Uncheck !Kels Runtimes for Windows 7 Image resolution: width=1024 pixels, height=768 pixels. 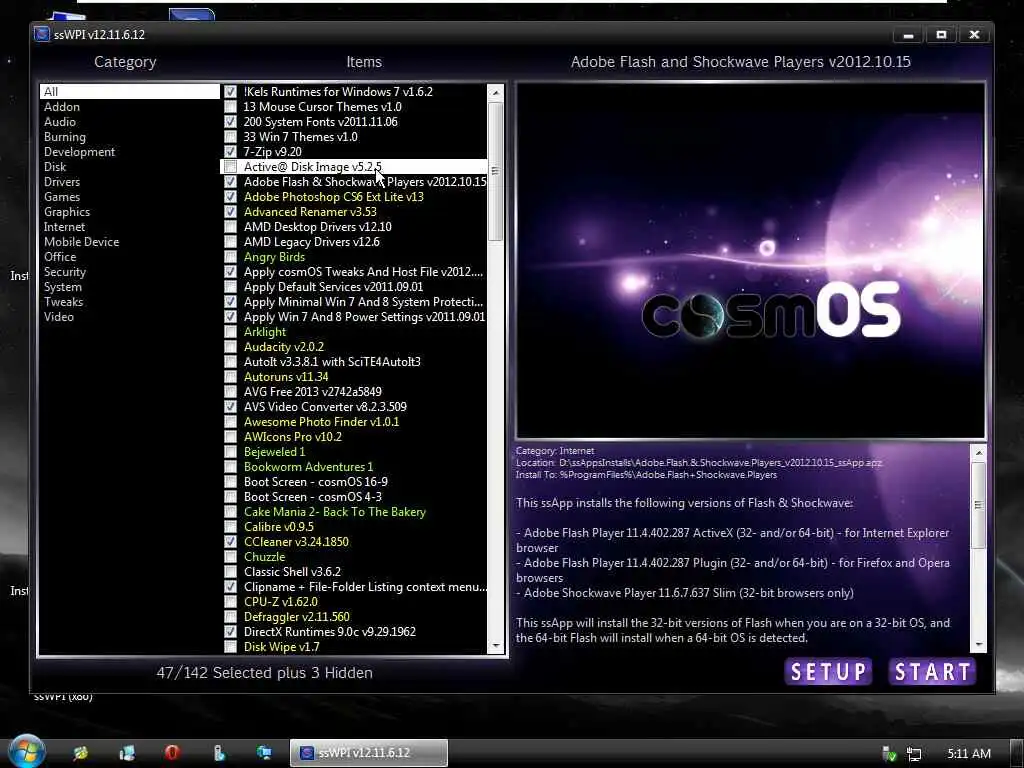tap(231, 91)
